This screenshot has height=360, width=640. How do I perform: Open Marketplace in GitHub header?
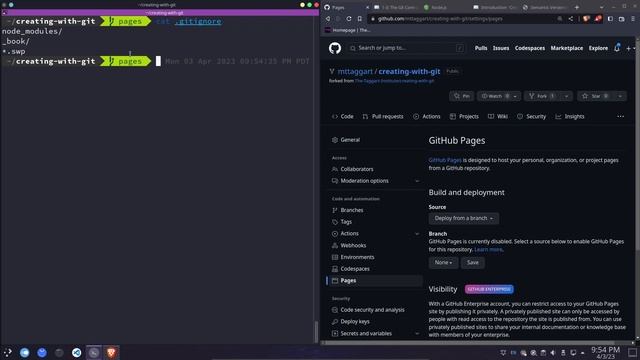pyautogui.click(x=567, y=48)
